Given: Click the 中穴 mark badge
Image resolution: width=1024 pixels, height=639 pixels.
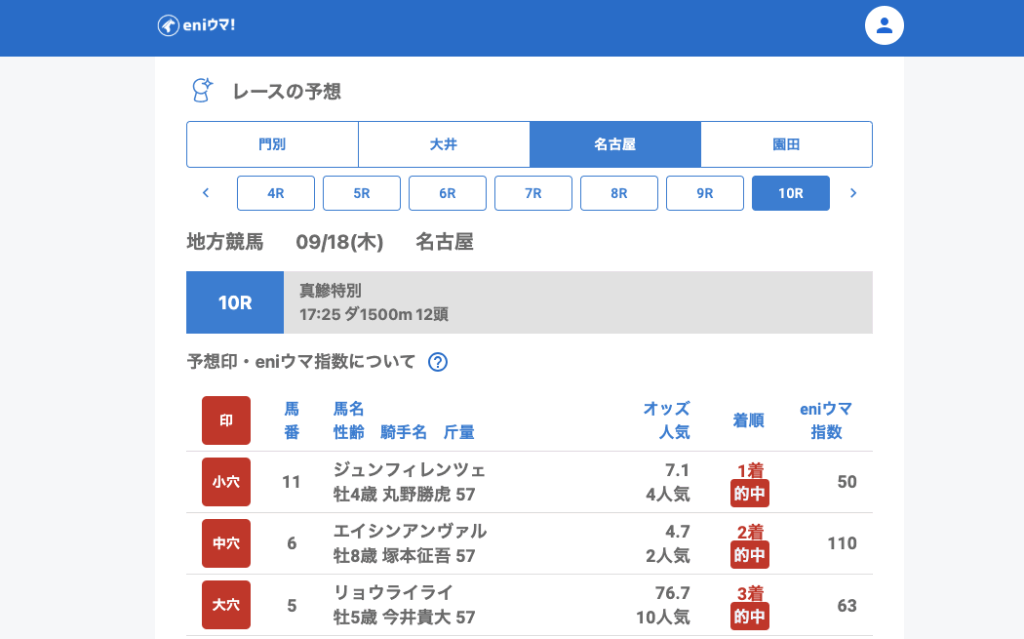Looking at the screenshot, I should tap(226, 543).
